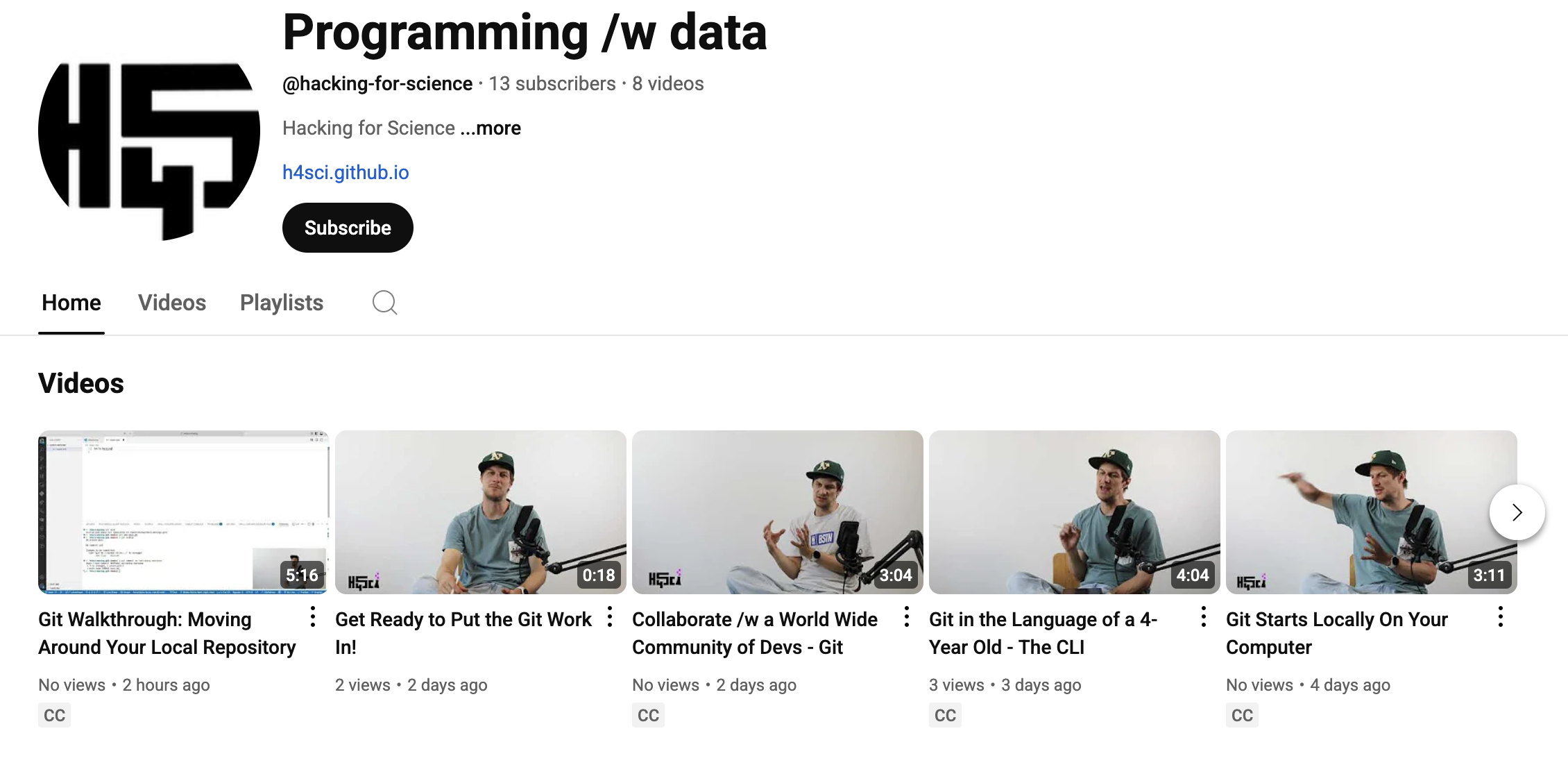Open three-dot menu for Collaborate video
This screenshot has height=765, width=1568.
(907, 616)
